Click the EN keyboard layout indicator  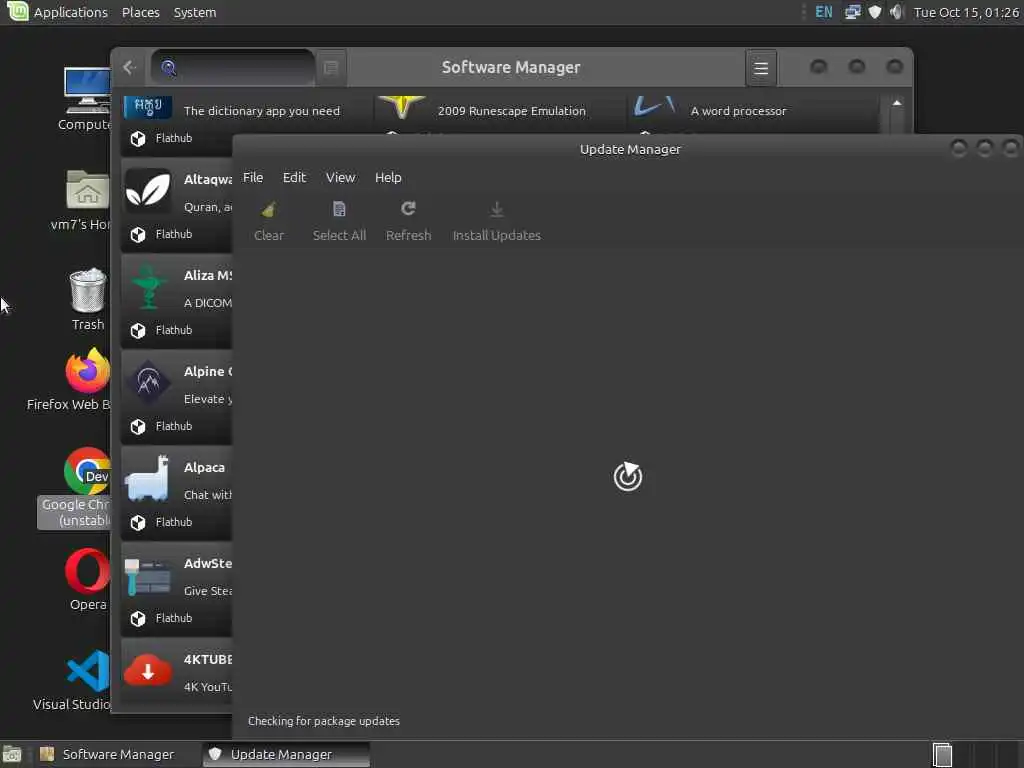point(824,12)
